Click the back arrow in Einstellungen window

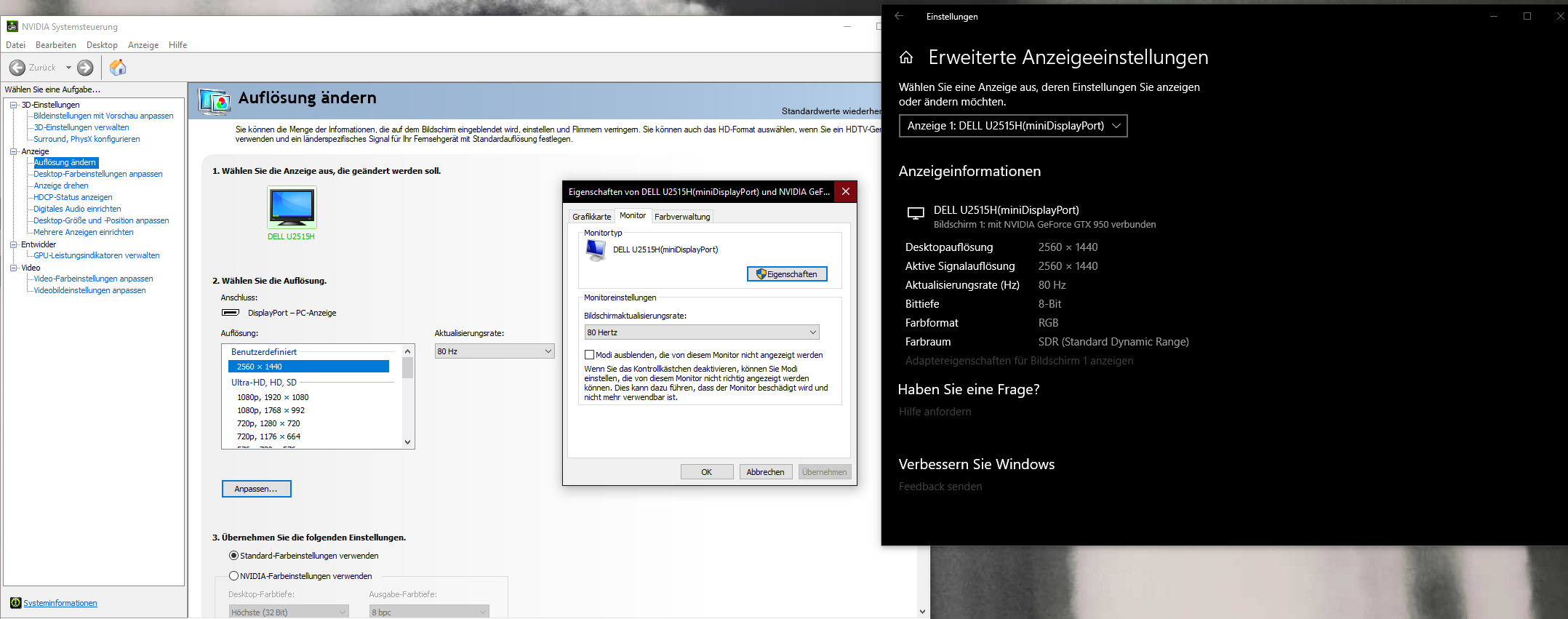(899, 16)
